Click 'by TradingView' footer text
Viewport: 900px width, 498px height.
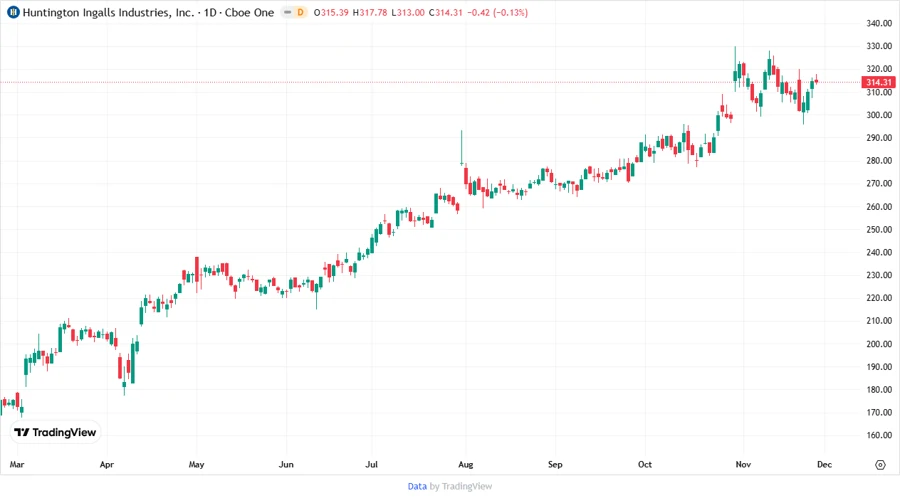point(461,486)
